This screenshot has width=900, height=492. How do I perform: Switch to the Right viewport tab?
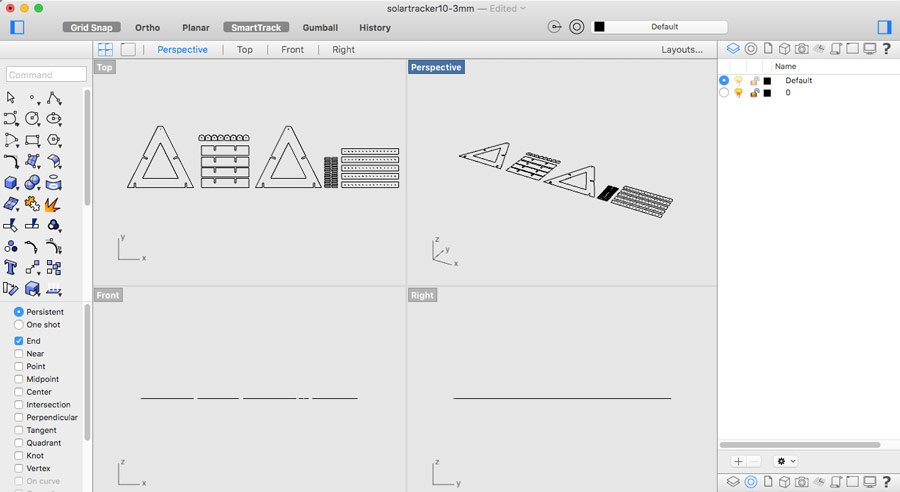[343, 49]
